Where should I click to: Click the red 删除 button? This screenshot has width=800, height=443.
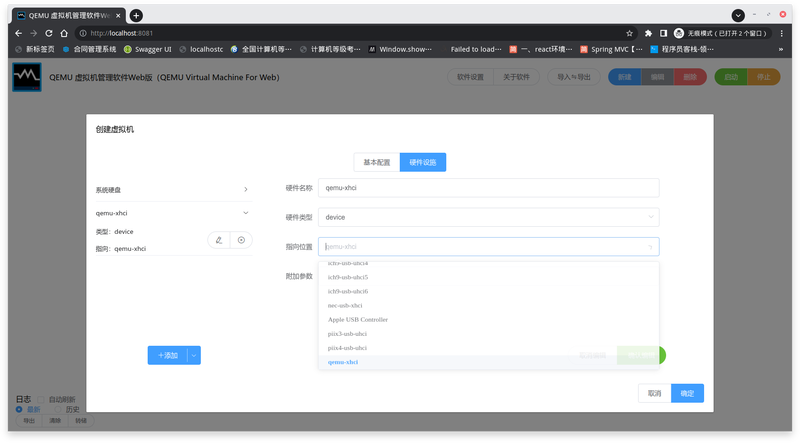[690, 77]
